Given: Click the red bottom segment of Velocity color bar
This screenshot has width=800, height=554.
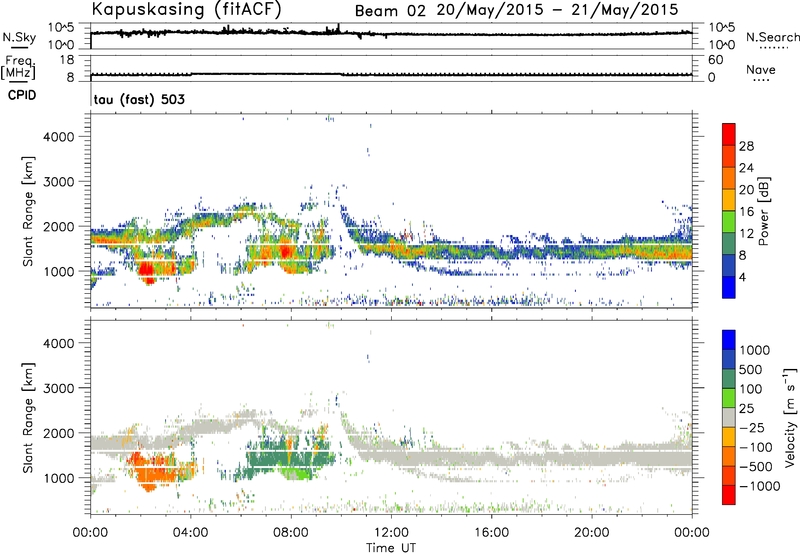Looking at the screenshot, I should 729,495.
